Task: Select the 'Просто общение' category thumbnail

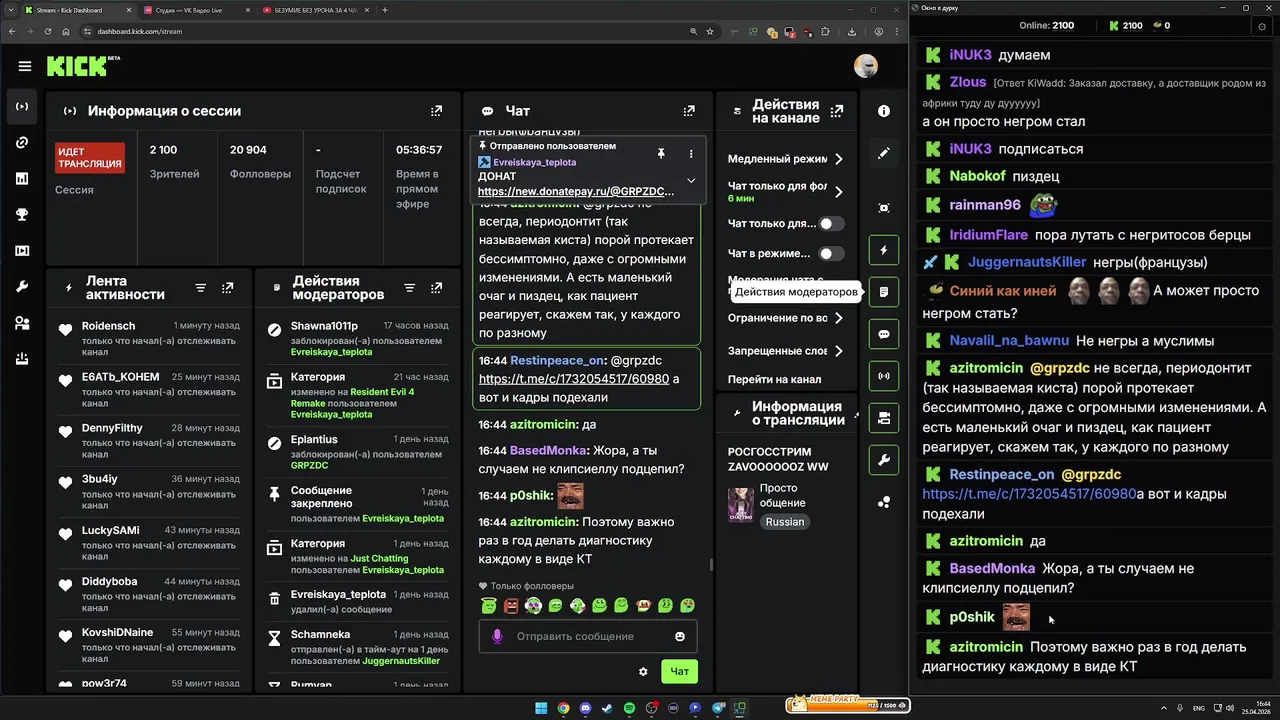Action: tap(741, 504)
